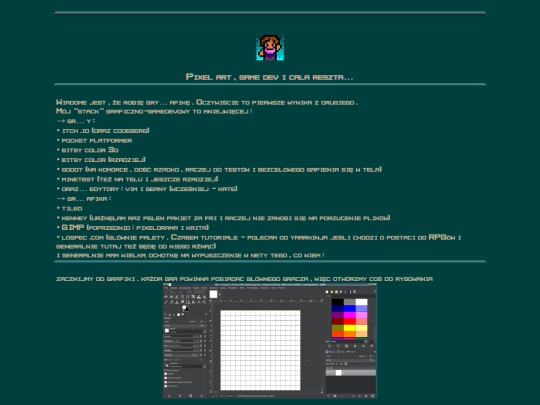
Task: Click the 'minetest (też na telu...' bullet
Action: pos(137,179)
